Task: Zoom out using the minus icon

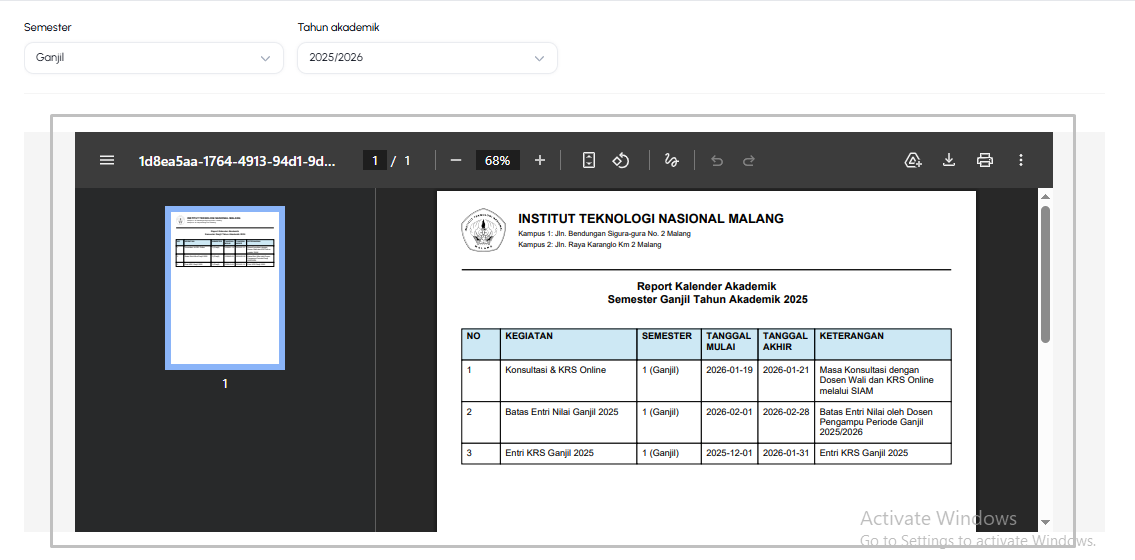Action: click(x=455, y=160)
